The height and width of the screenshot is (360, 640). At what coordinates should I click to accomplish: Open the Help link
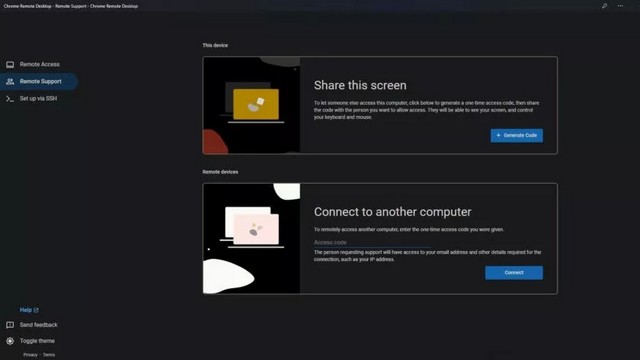point(26,310)
